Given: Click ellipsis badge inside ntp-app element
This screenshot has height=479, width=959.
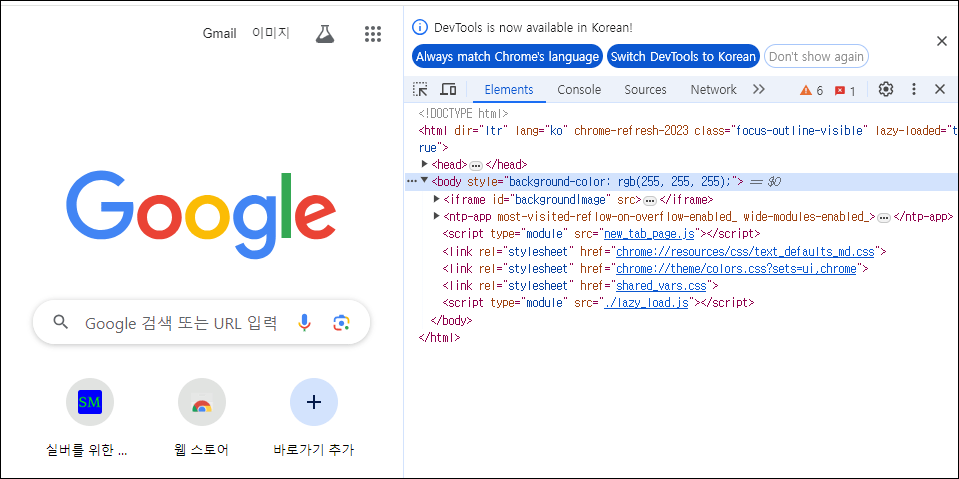Looking at the screenshot, I should click(883, 217).
